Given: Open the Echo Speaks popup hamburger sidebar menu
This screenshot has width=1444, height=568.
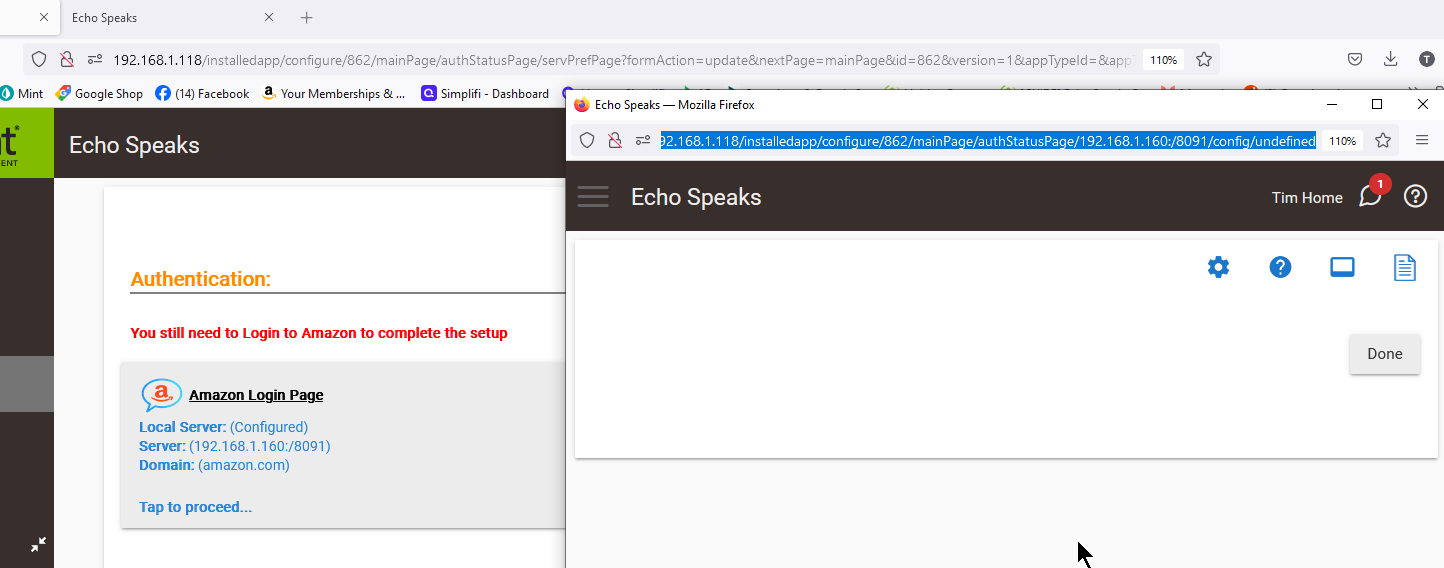Looking at the screenshot, I should tap(593, 196).
